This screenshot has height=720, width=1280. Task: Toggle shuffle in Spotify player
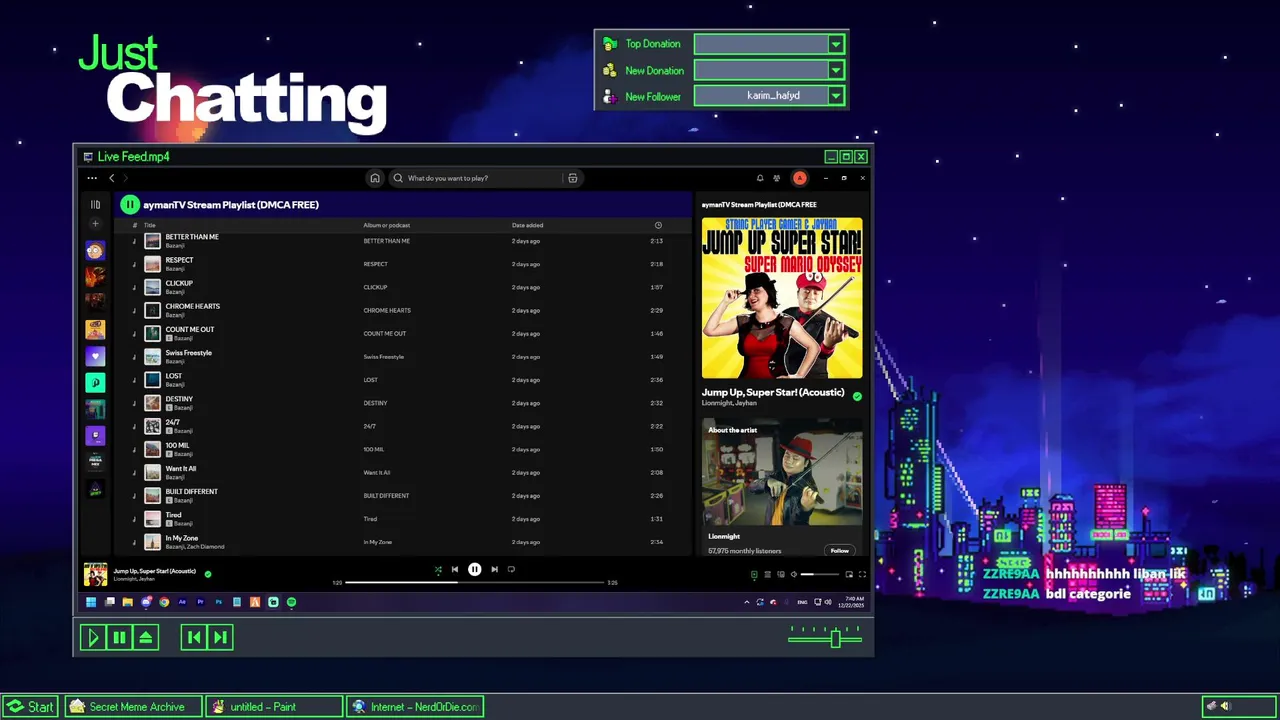point(438,570)
